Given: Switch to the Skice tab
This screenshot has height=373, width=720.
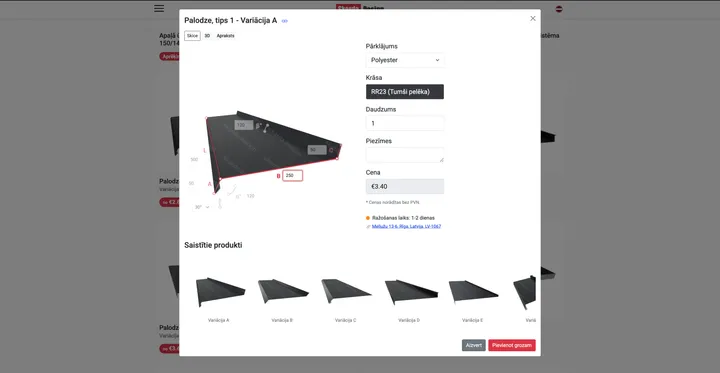Looking at the screenshot, I should coord(192,36).
